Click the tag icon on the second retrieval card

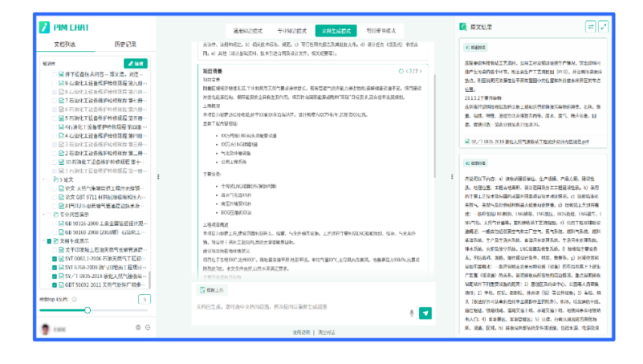467,163
